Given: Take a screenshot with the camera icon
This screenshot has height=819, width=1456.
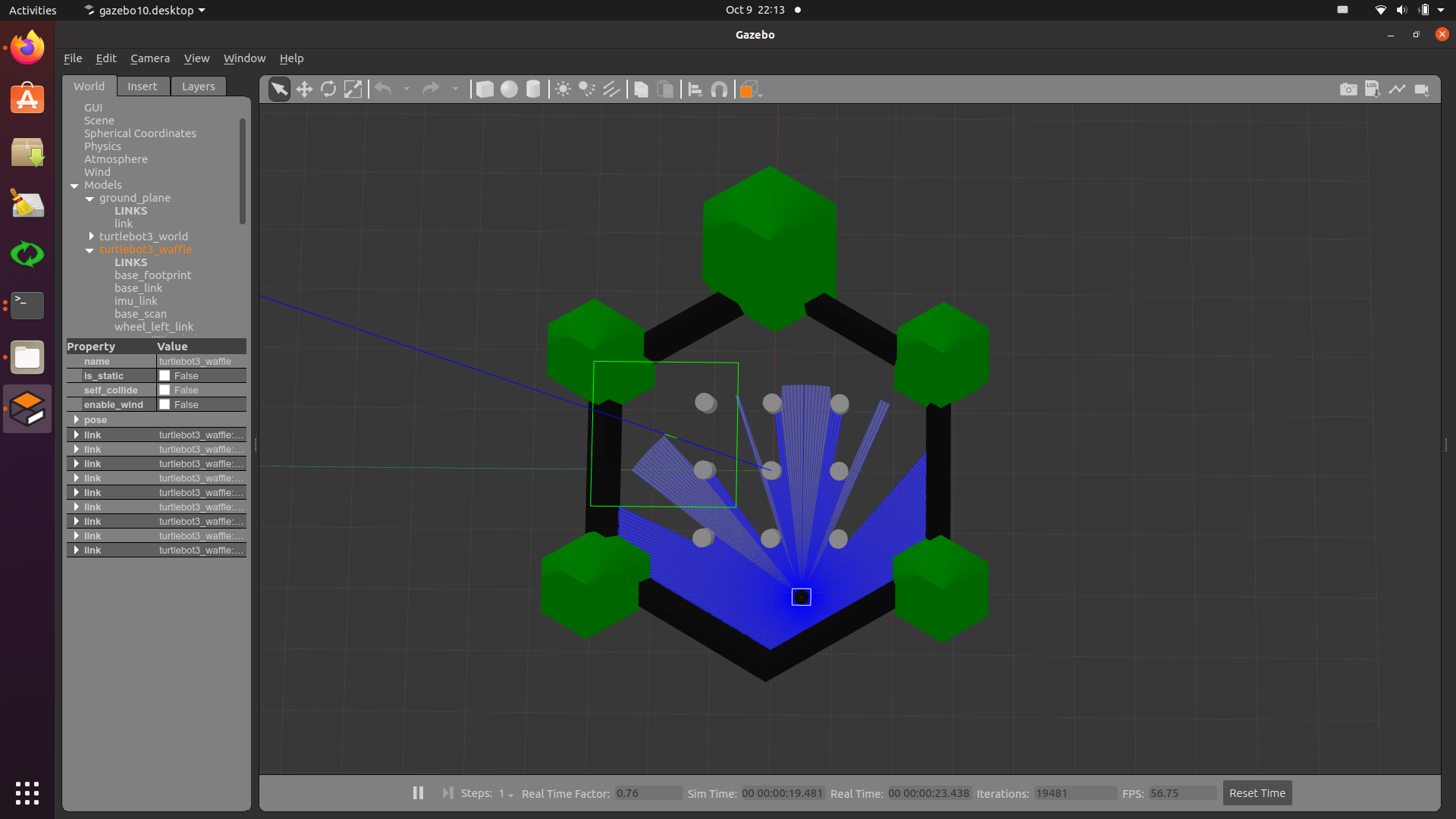Looking at the screenshot, I should pos(1349,89).
